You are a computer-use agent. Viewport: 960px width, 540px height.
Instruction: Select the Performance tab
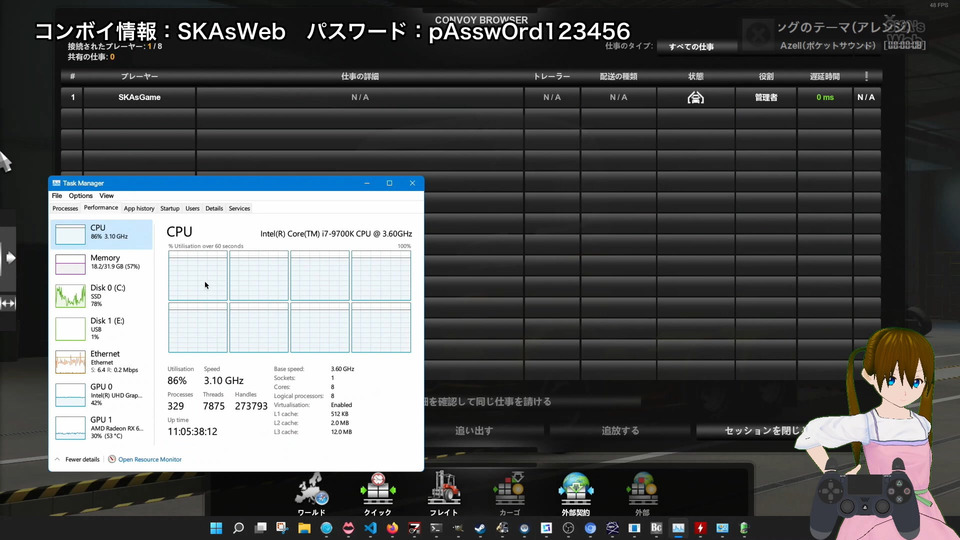click(101, 208)
